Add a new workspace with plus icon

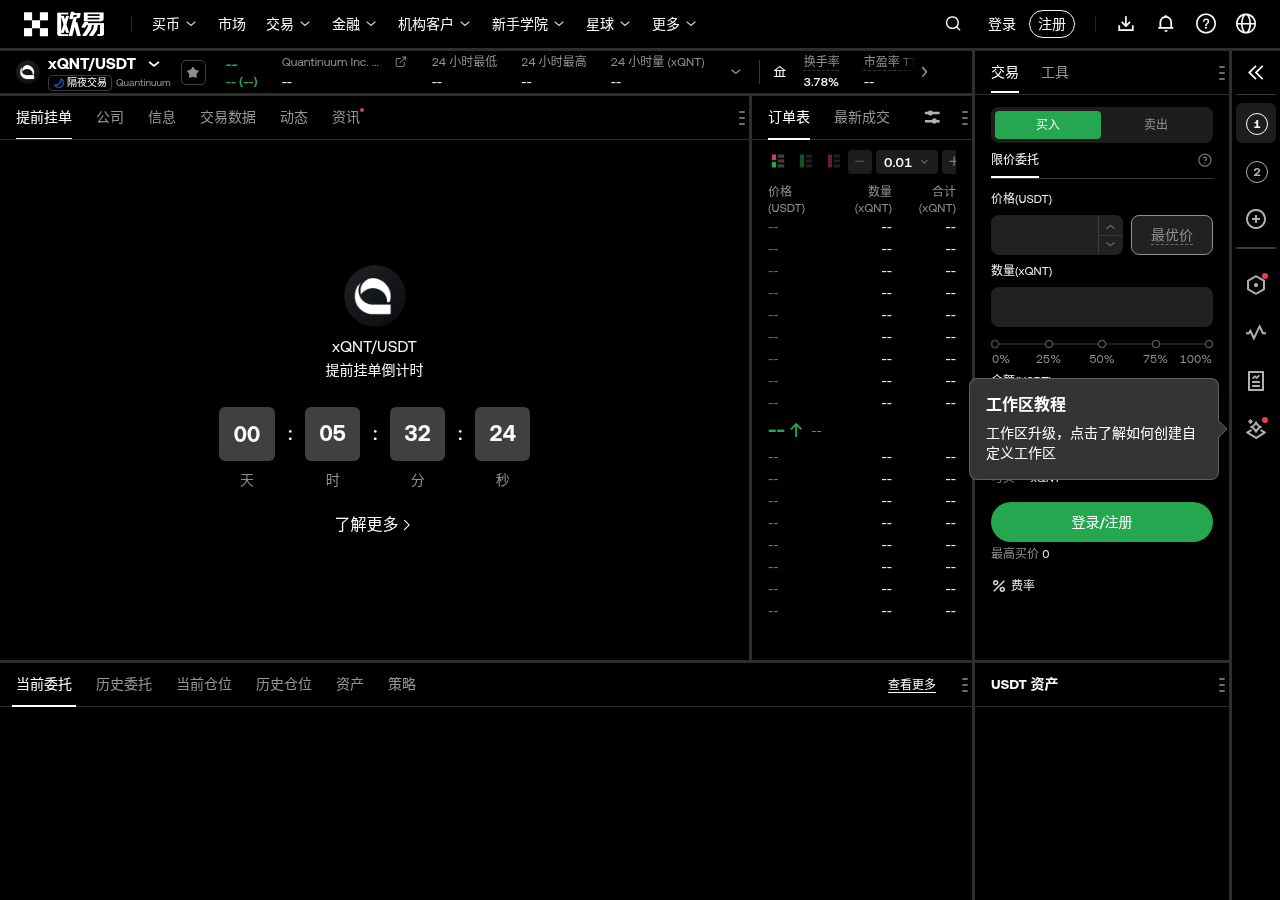click(1256, 219)
